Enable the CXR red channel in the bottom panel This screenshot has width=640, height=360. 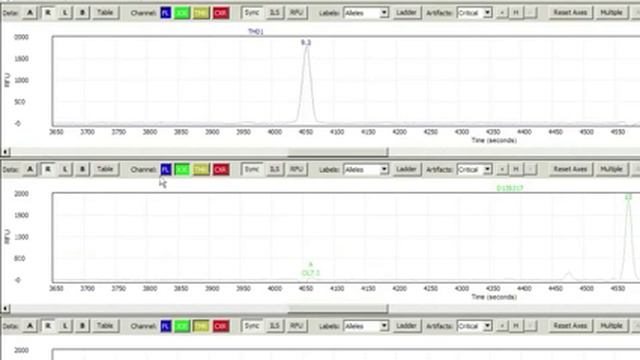coord(221,326)
